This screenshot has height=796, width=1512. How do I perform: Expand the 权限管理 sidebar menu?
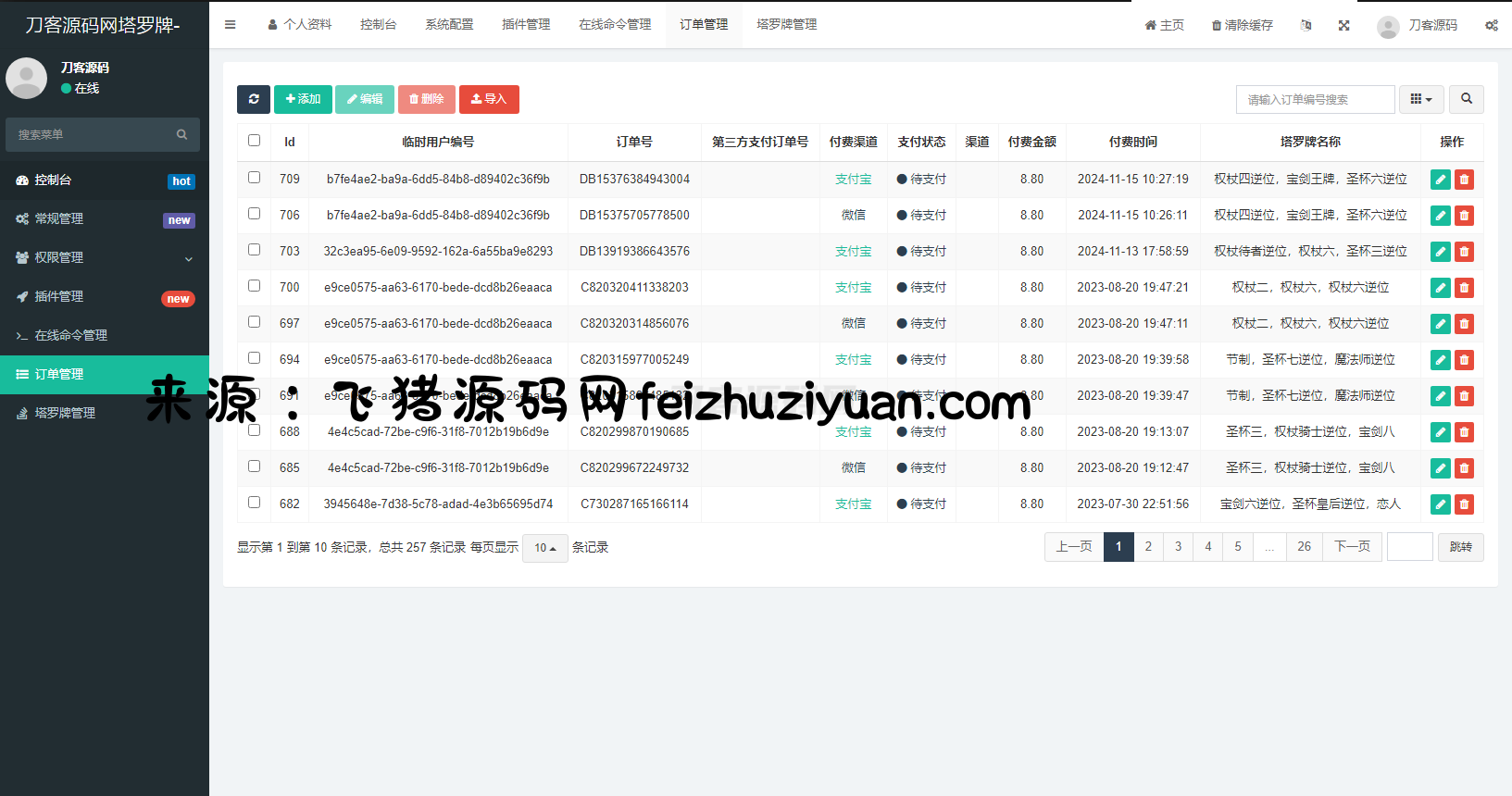pos(105,257)
